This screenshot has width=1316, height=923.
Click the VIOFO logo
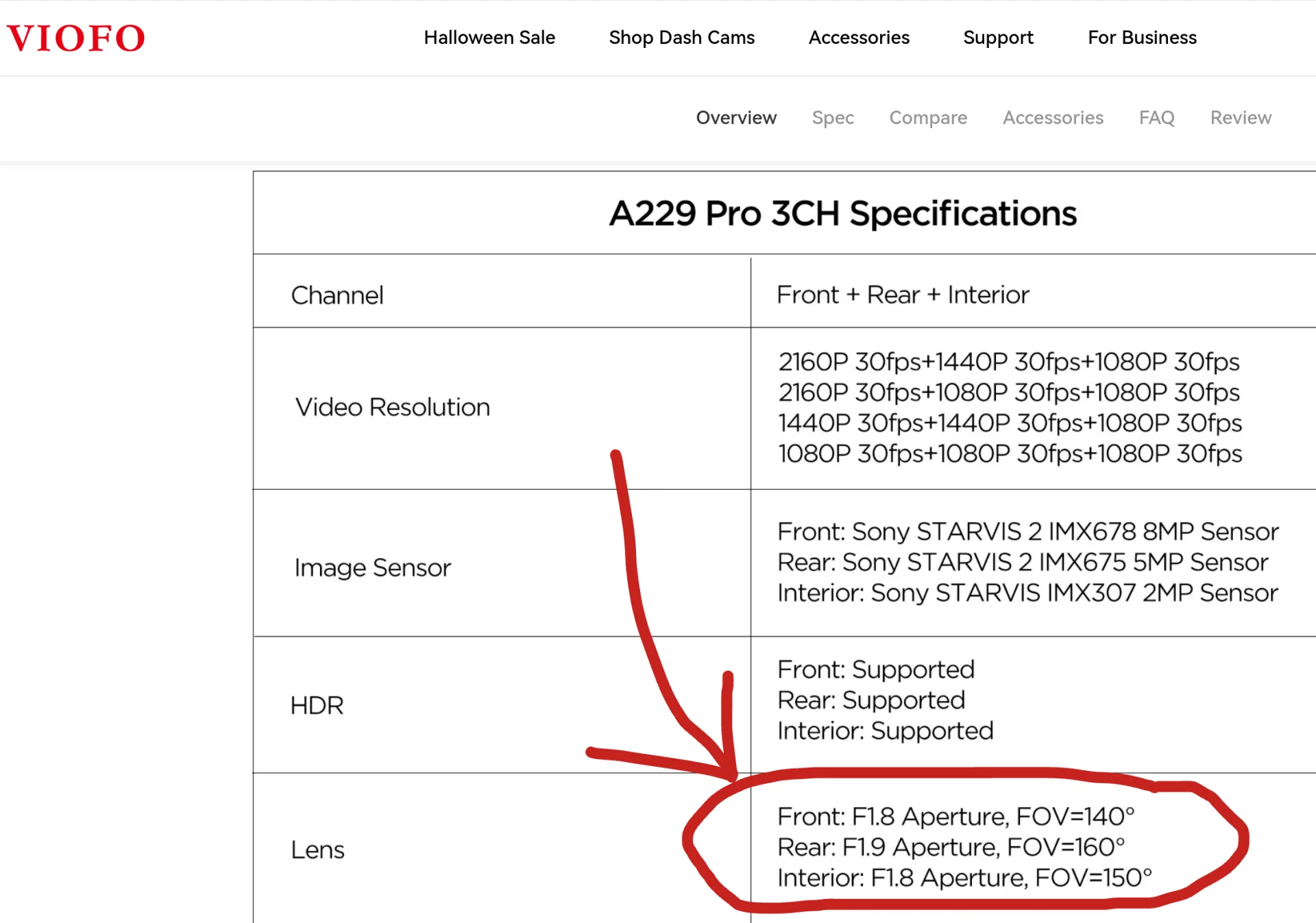[x=75, y=38]
